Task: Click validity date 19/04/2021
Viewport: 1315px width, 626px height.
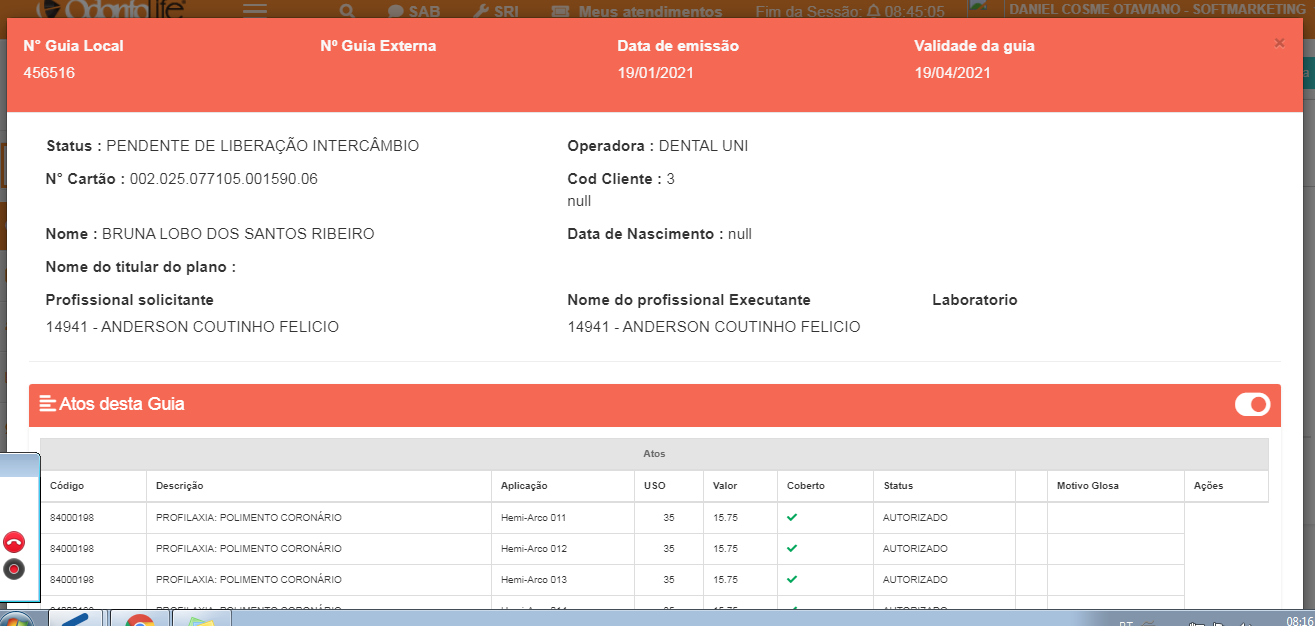Action: tap(952, 73)
